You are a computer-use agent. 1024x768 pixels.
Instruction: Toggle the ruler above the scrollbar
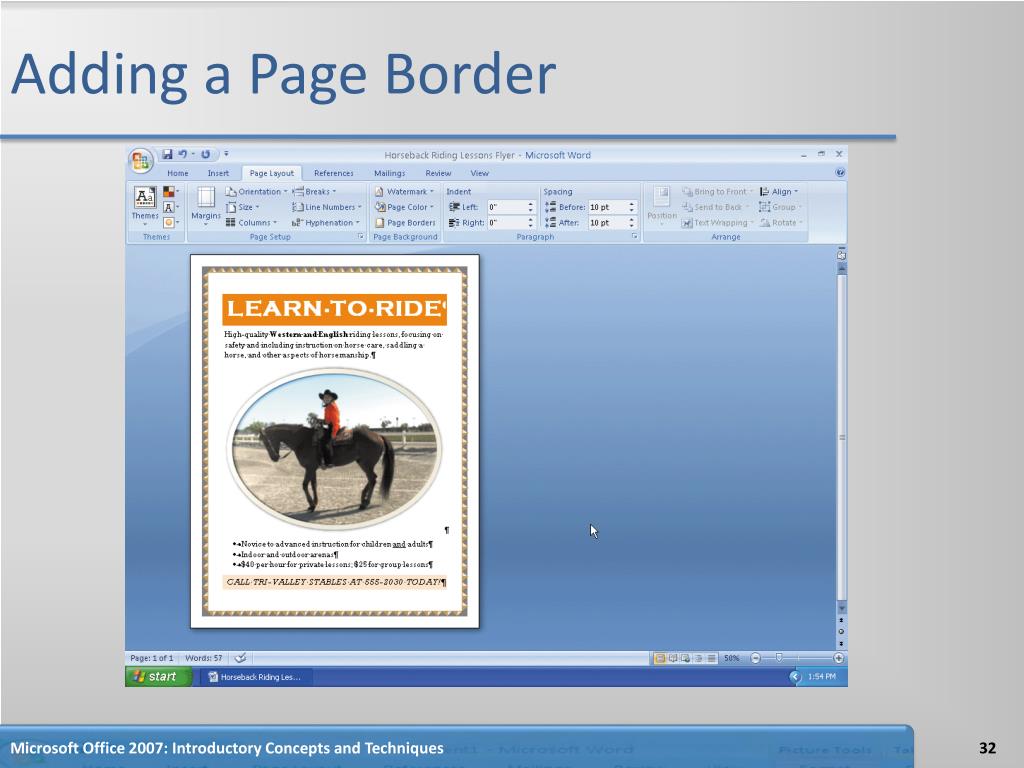tap(841, 255)
